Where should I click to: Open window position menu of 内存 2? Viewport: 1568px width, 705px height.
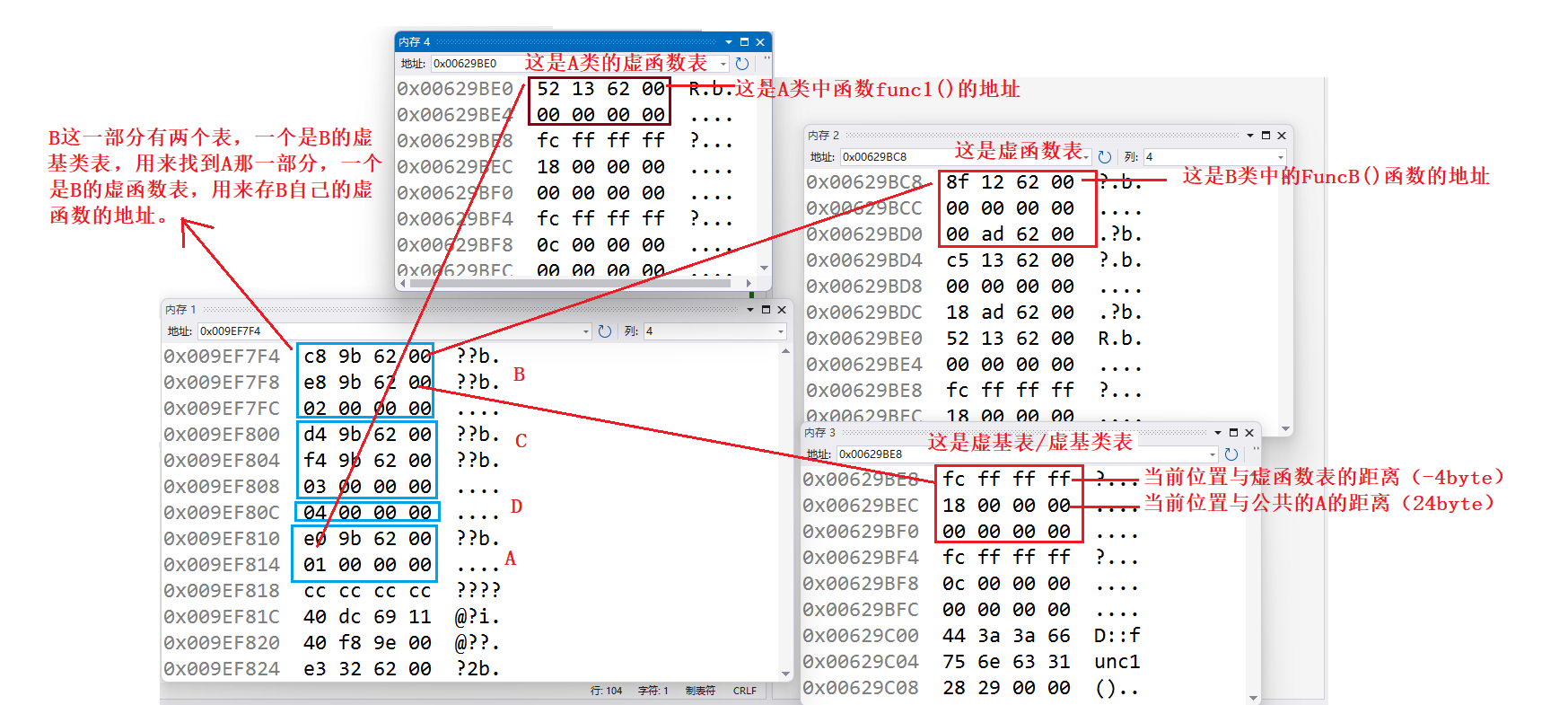pyautogui.click(x=1250, y=136)
